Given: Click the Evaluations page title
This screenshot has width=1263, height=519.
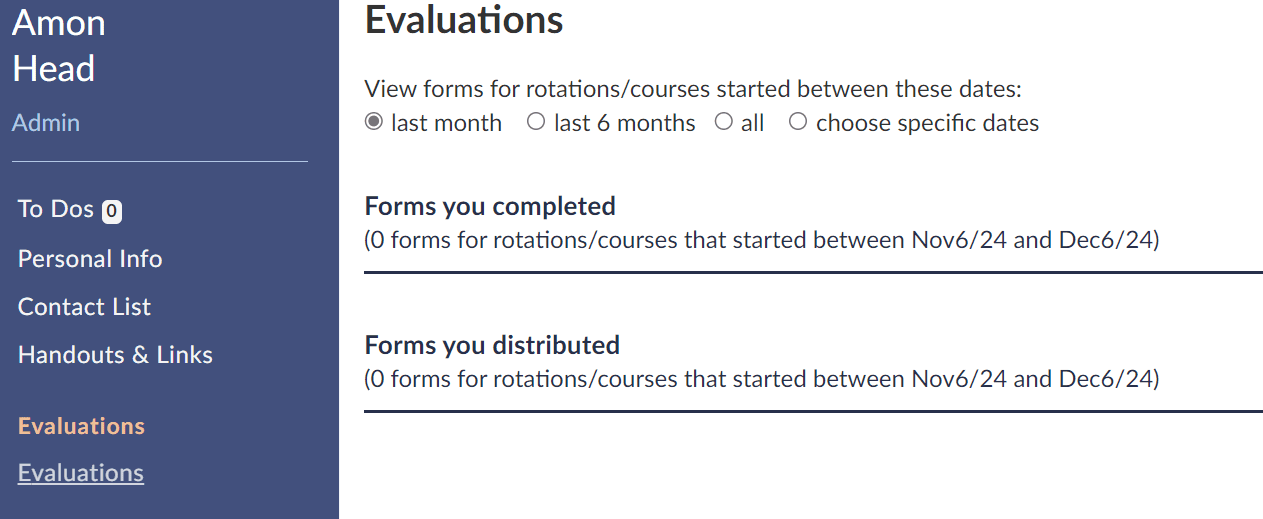Looking at the screenshot, I should point(464,21).
